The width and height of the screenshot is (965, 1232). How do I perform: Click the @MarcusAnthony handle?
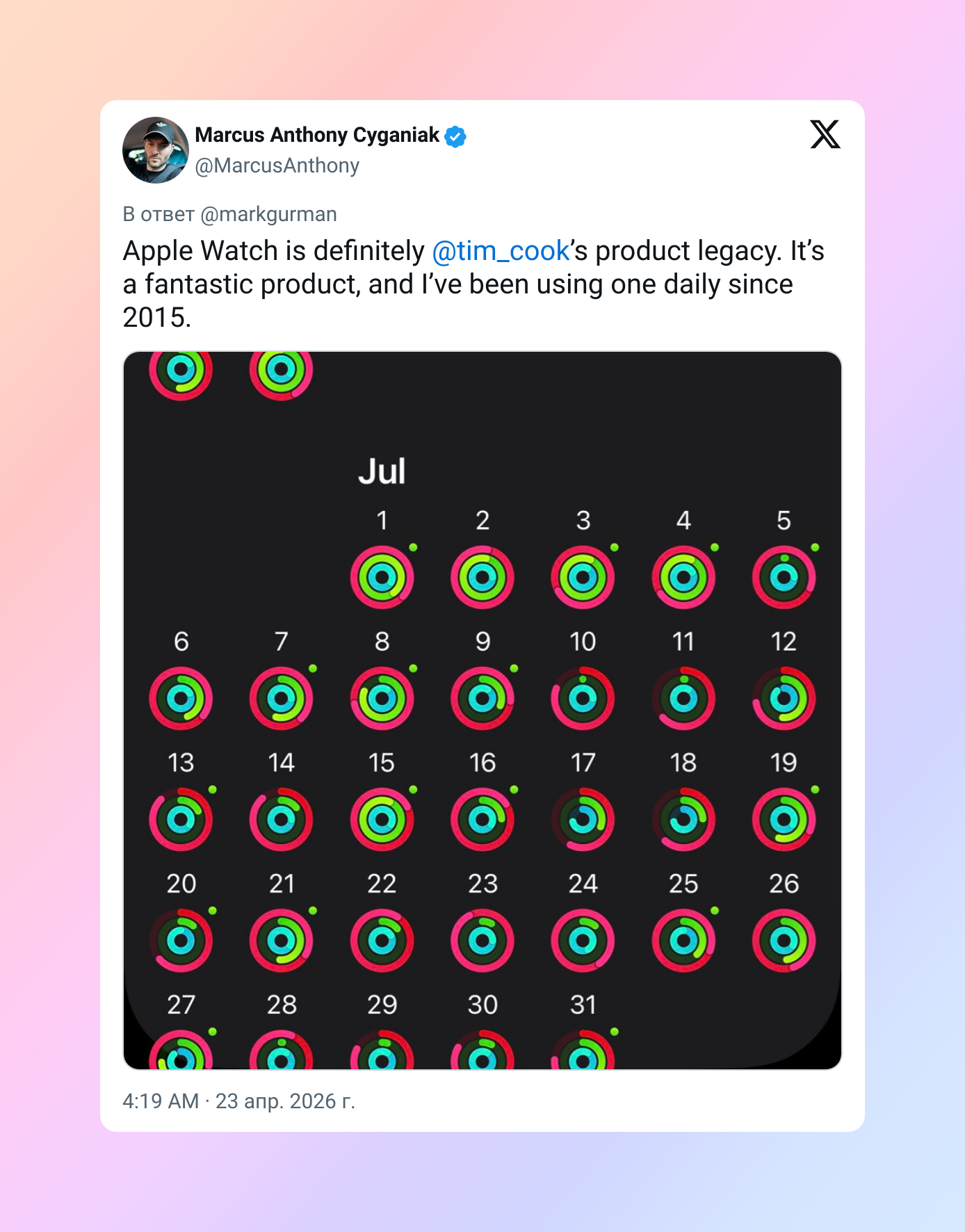click(277, 165)
